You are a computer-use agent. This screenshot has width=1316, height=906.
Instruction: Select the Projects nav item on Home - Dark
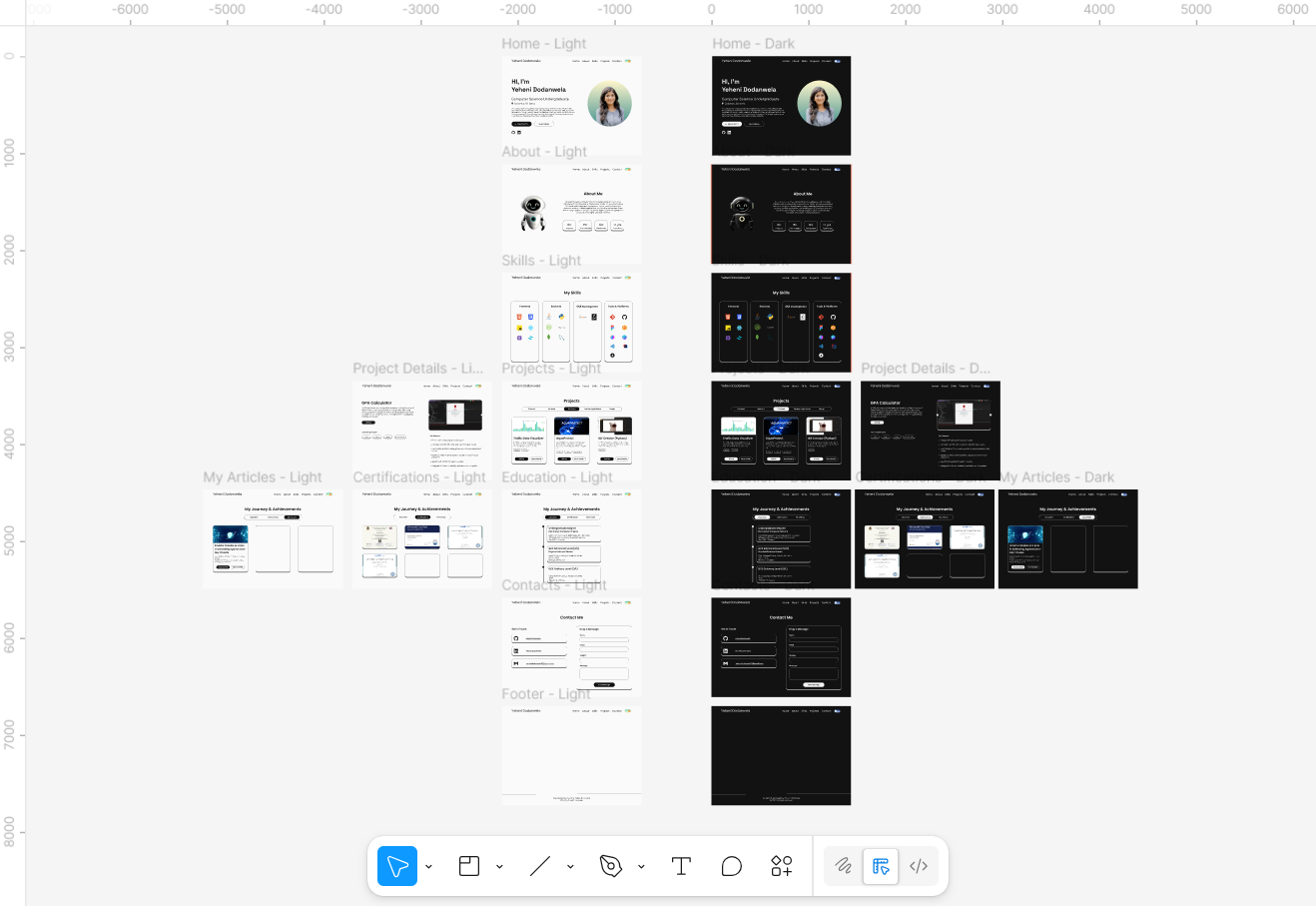click(x=815, y=61)
